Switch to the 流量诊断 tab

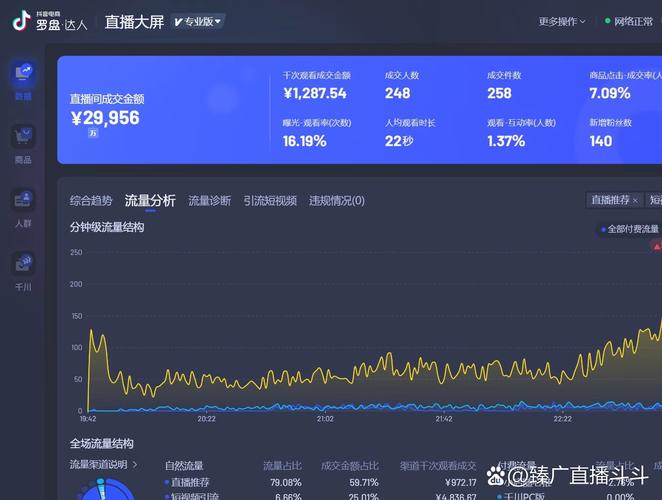coord(210,201)
